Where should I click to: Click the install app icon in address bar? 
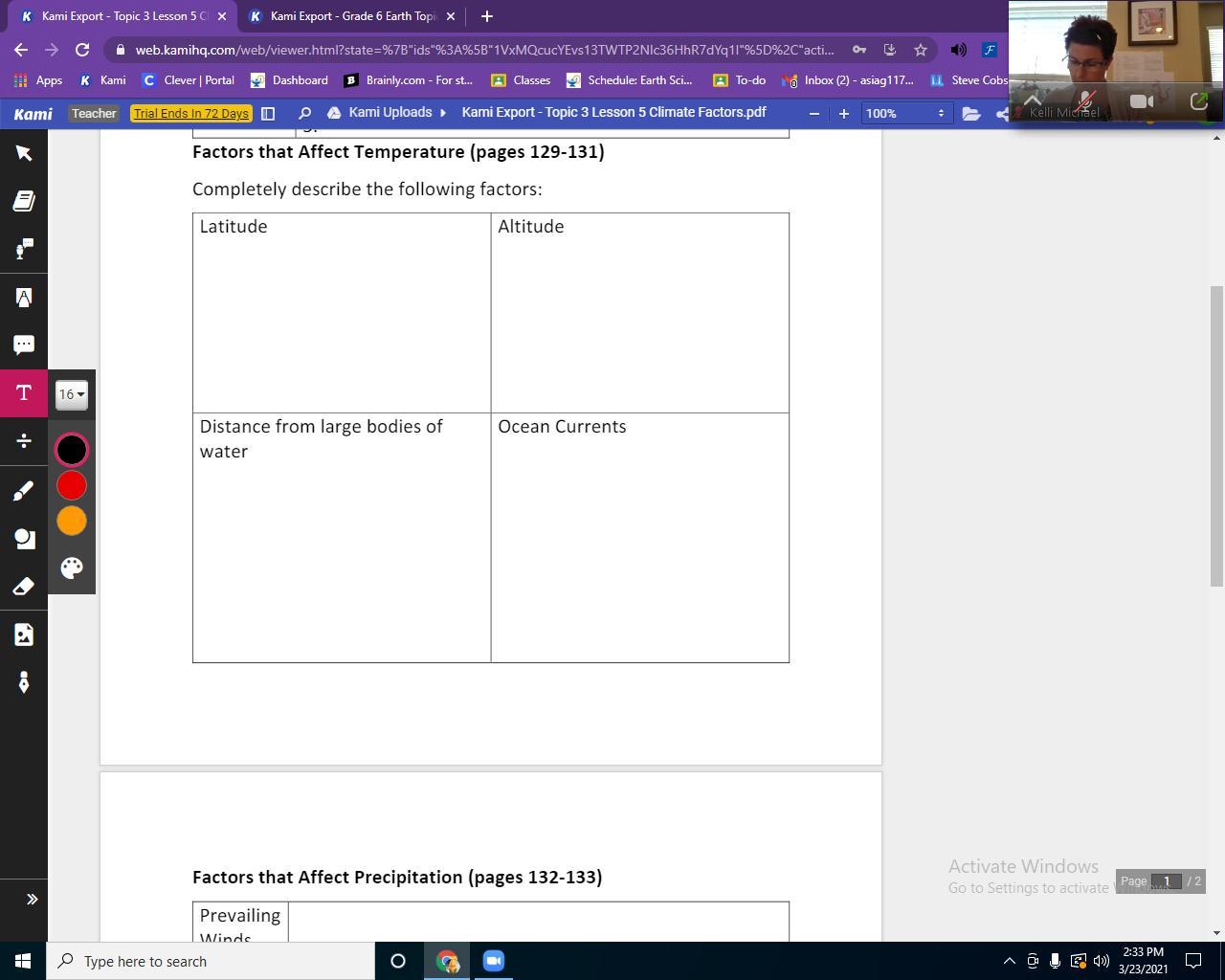(x=889, y=50)
